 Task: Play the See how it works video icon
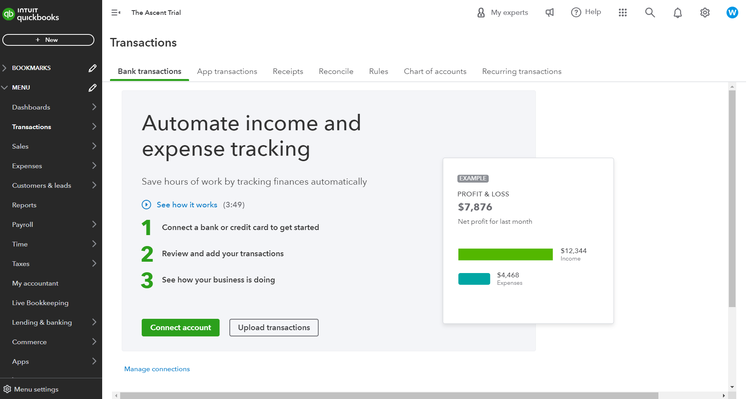tap(146, 205)
